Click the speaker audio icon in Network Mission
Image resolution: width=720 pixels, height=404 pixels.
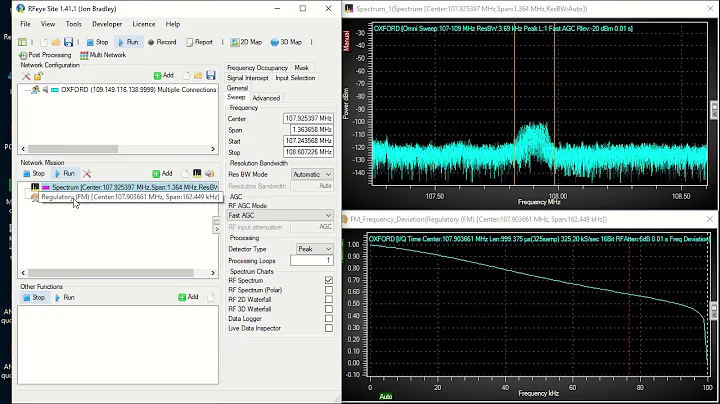pos(209,173)
